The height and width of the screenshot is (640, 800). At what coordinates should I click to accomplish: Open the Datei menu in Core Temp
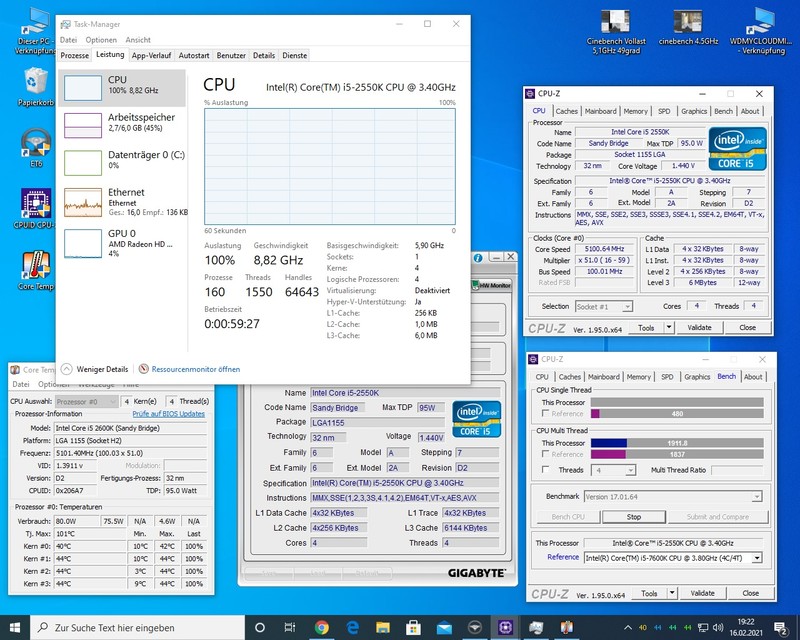[20, 384]
